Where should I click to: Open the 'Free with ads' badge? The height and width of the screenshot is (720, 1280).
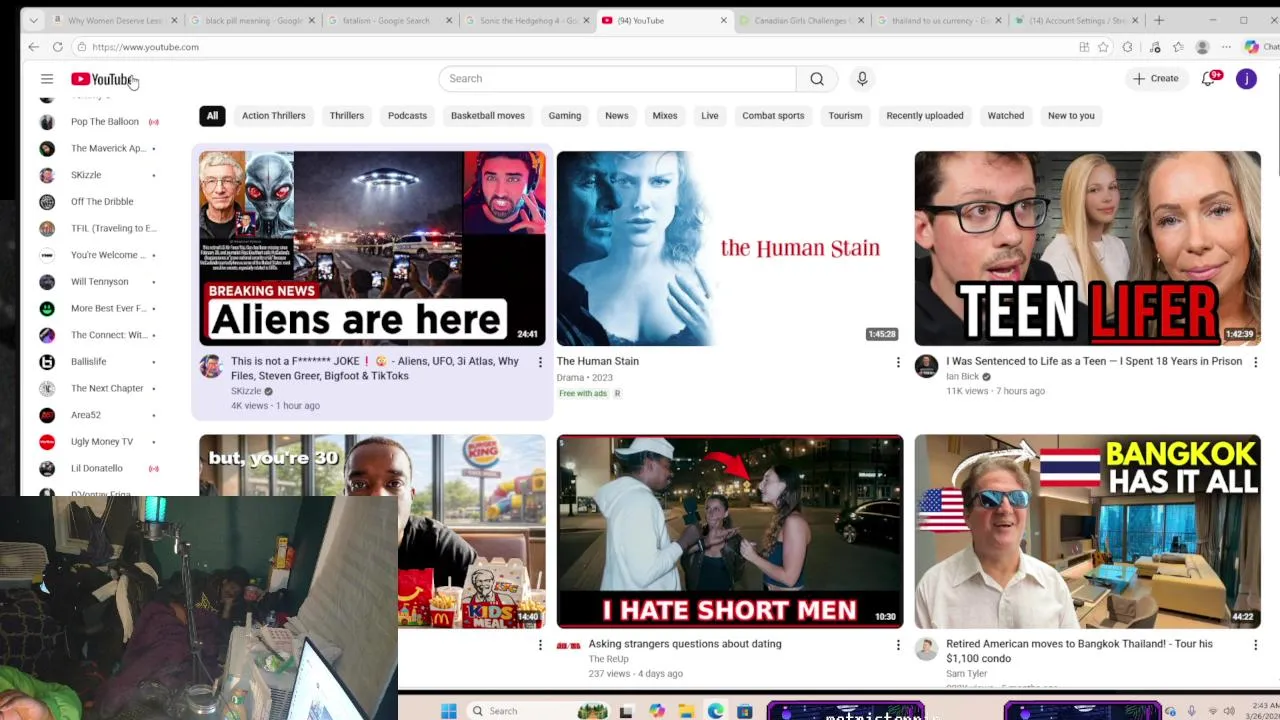tap(583, 394)
